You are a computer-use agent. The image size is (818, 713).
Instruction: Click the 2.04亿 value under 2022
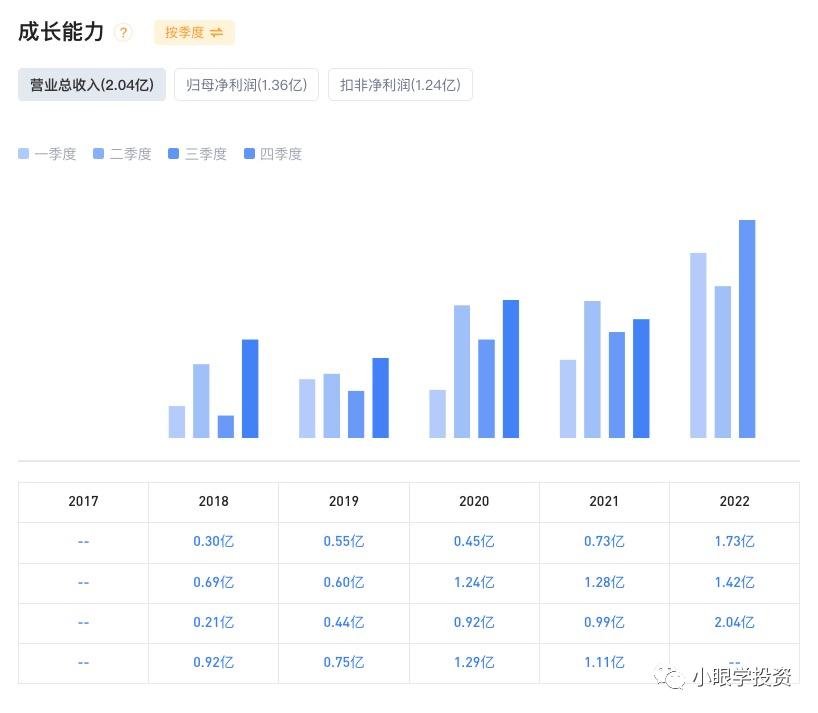pos(734,622)
